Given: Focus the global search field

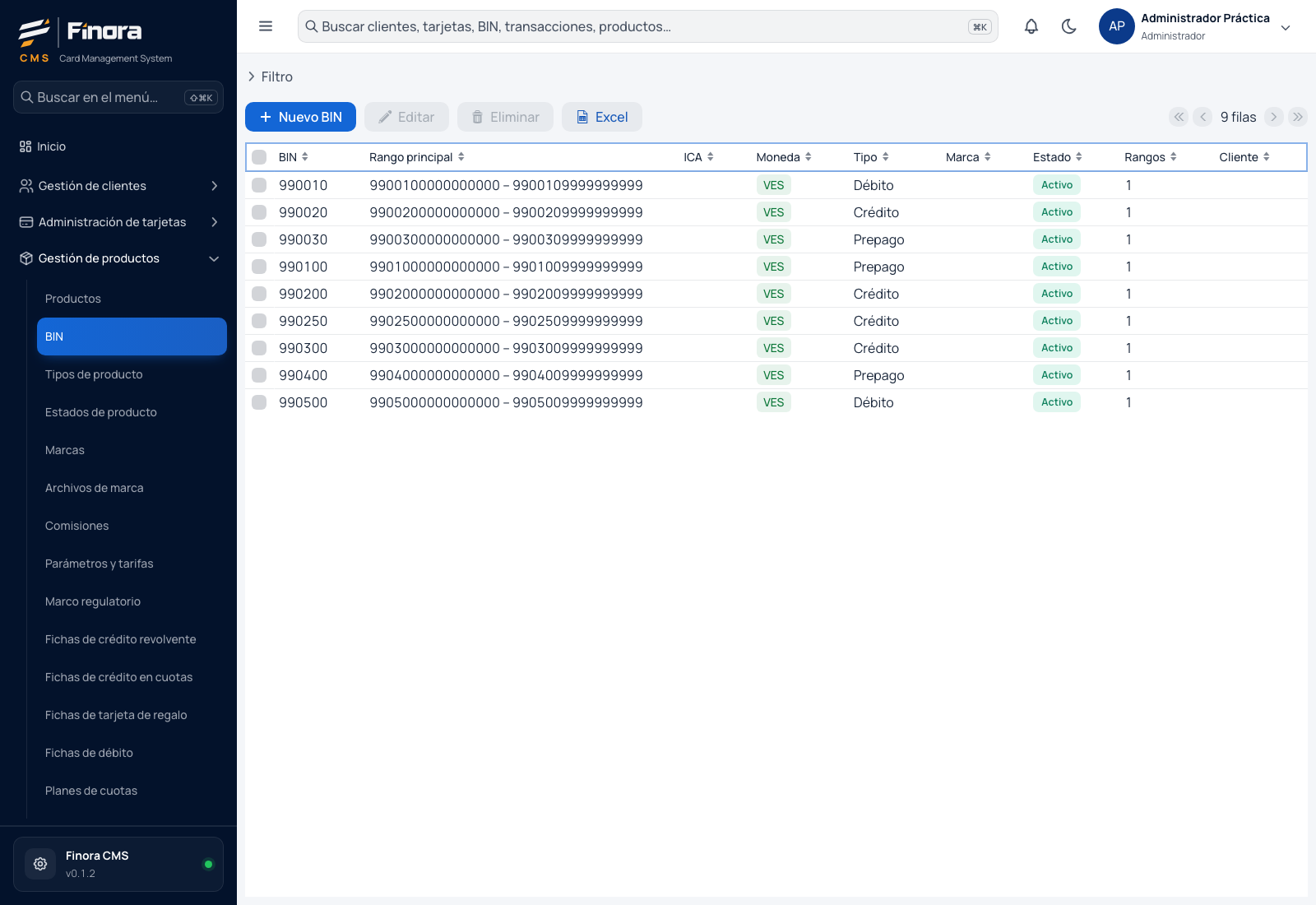Looking at the screenshot, I should tap(648, 26).
